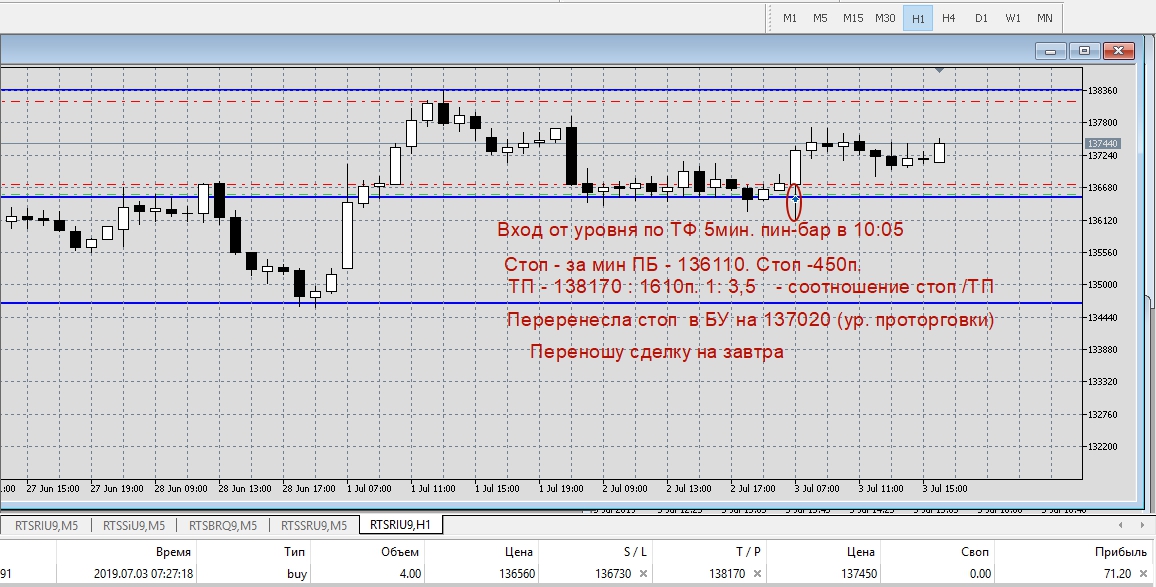Click the buy order type cell
Viewport: 1156px width, 587px height.
[297, 574]
